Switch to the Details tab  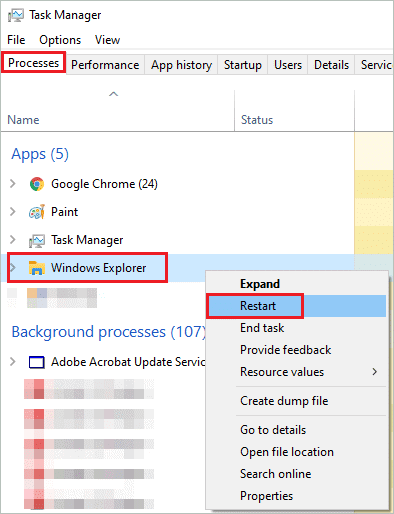click(331, 65)
